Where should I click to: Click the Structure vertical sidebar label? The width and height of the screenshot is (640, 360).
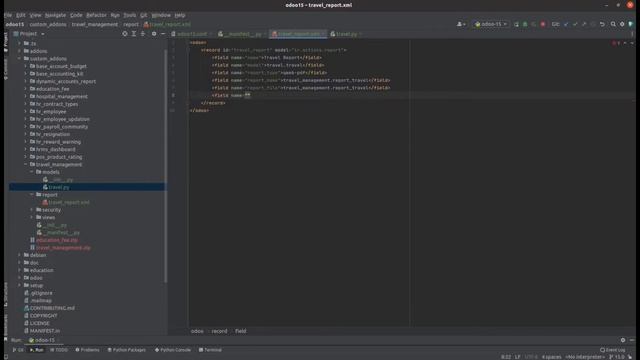pyautogui.click(x=6, y=295)
